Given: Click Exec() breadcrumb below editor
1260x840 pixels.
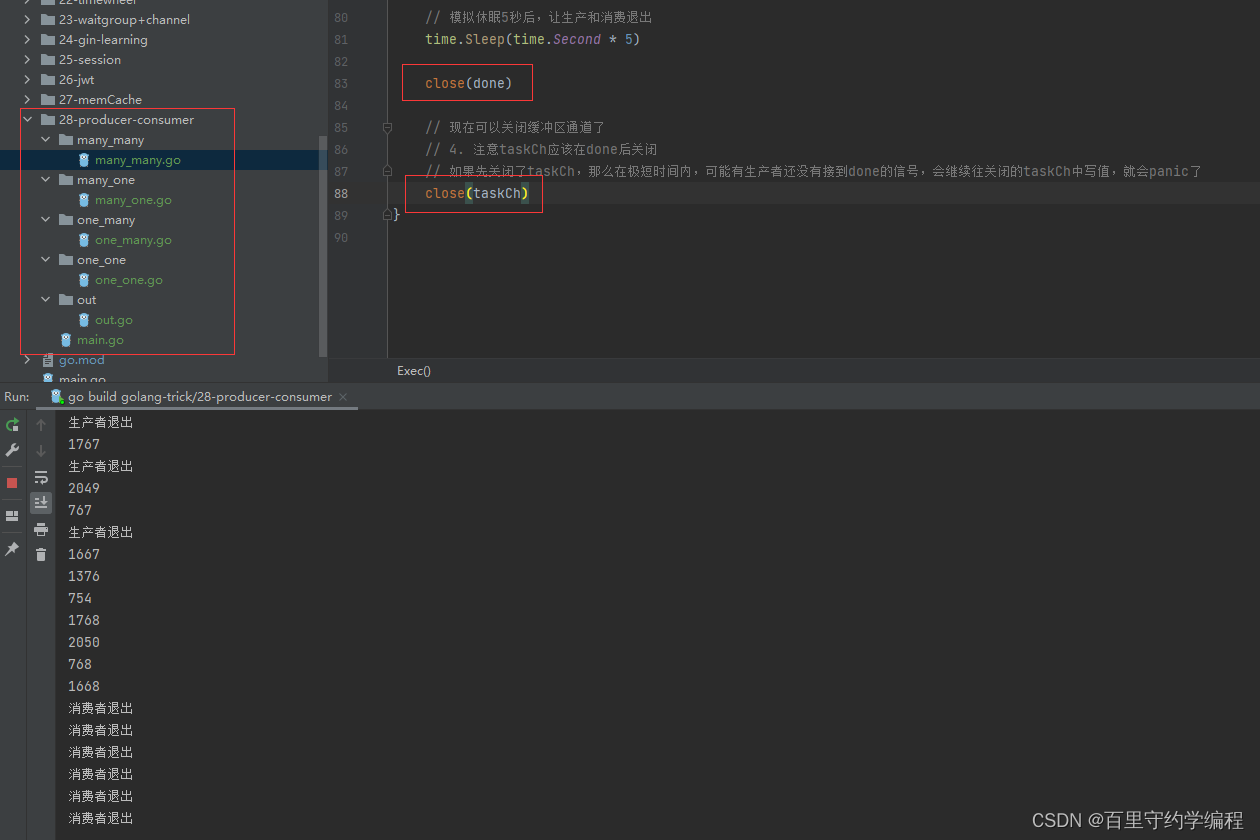Looking at the screenshot, I should pos(414,371).
